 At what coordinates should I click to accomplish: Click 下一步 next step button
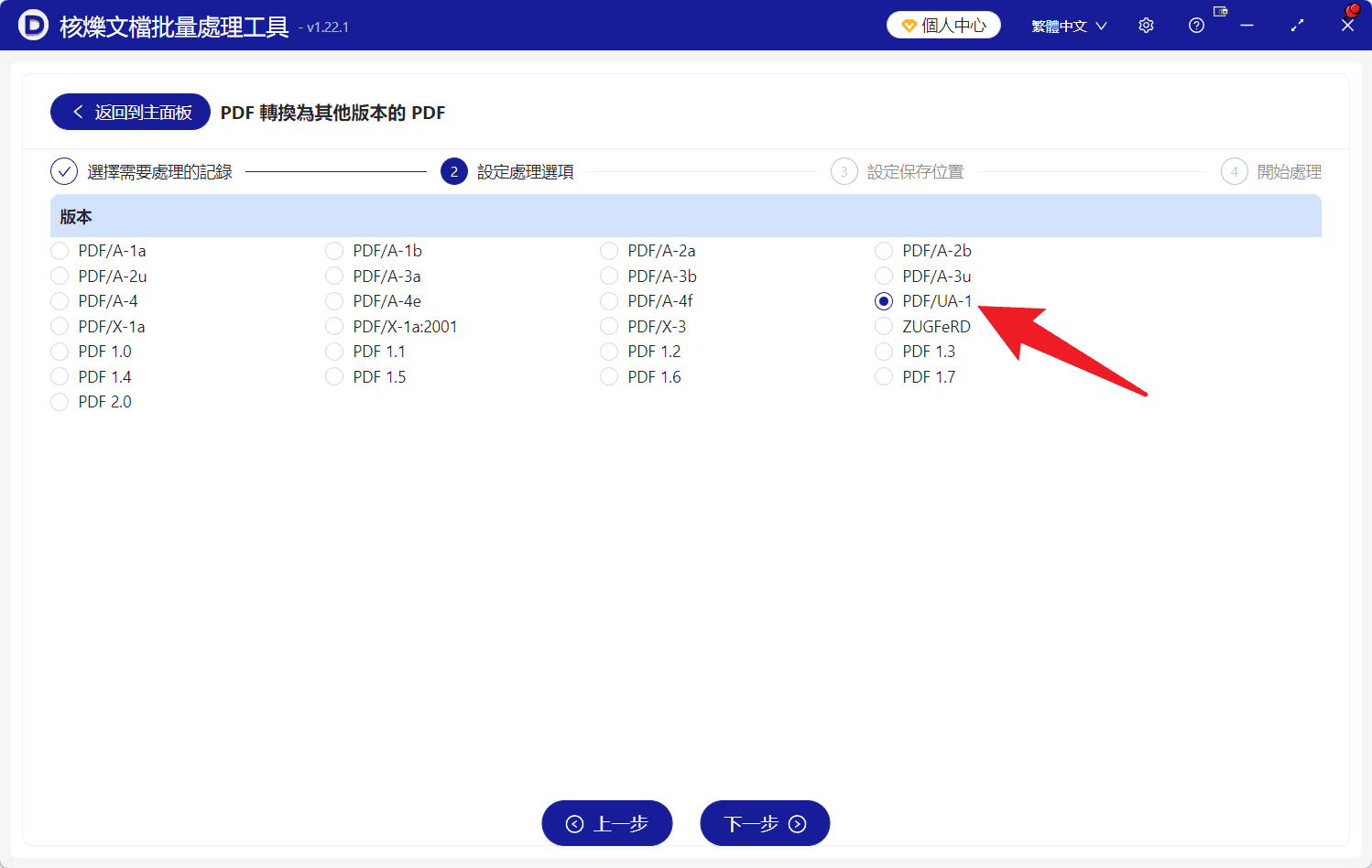(x=765, y=823)
